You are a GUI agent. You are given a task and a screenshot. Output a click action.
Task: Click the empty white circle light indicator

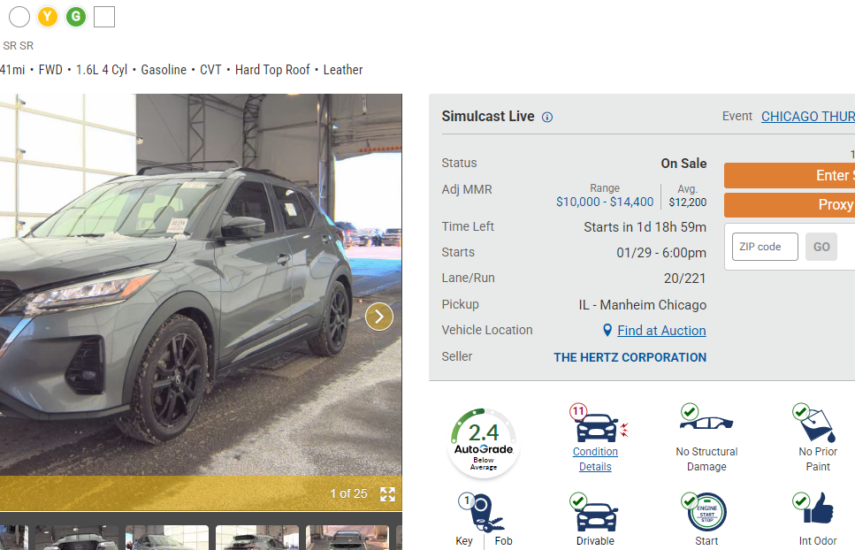(x=19, y=17)
